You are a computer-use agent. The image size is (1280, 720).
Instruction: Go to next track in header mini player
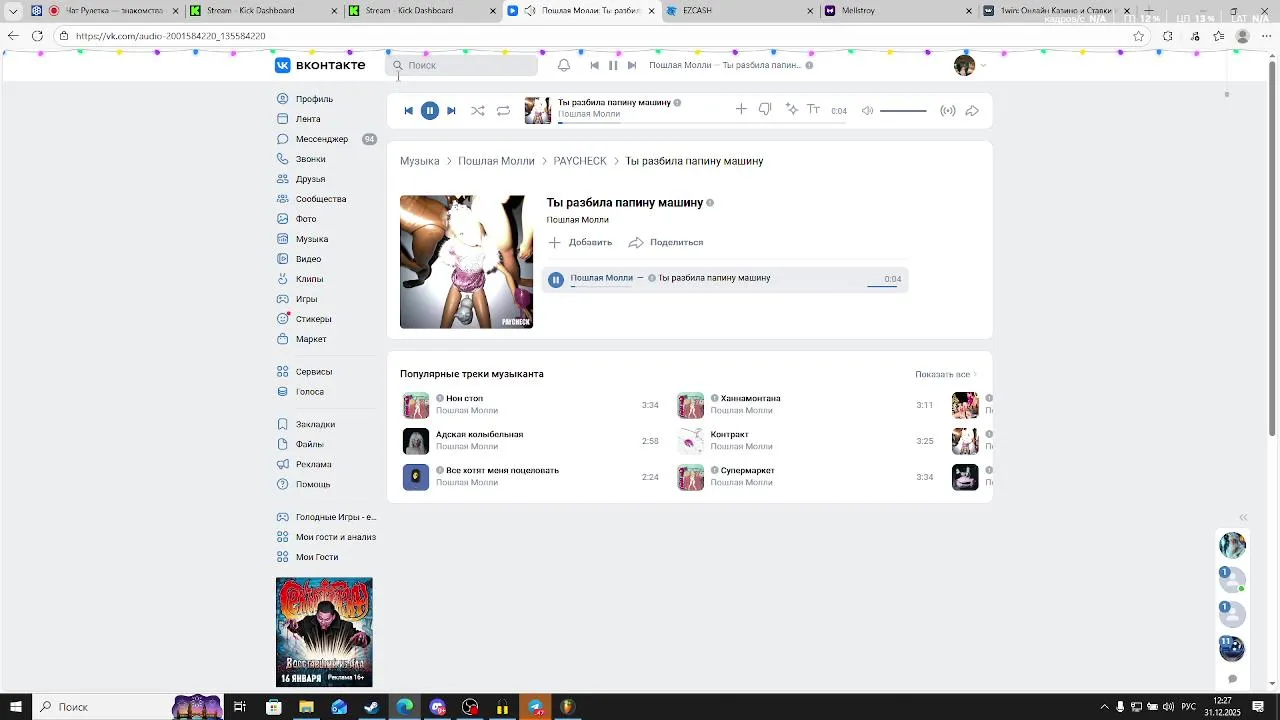click(632, 65)
